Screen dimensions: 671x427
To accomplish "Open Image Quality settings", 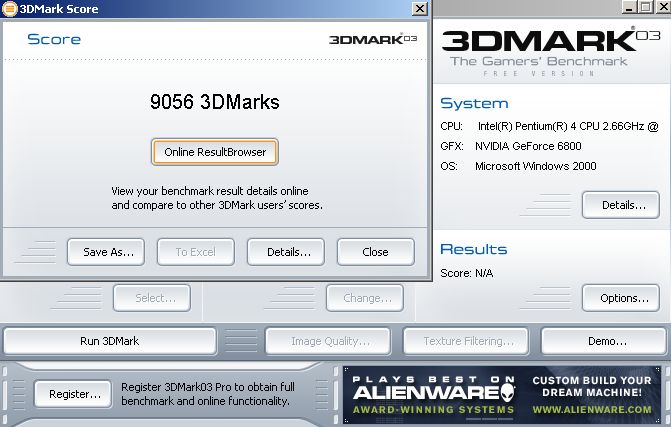I will point(328,341).
